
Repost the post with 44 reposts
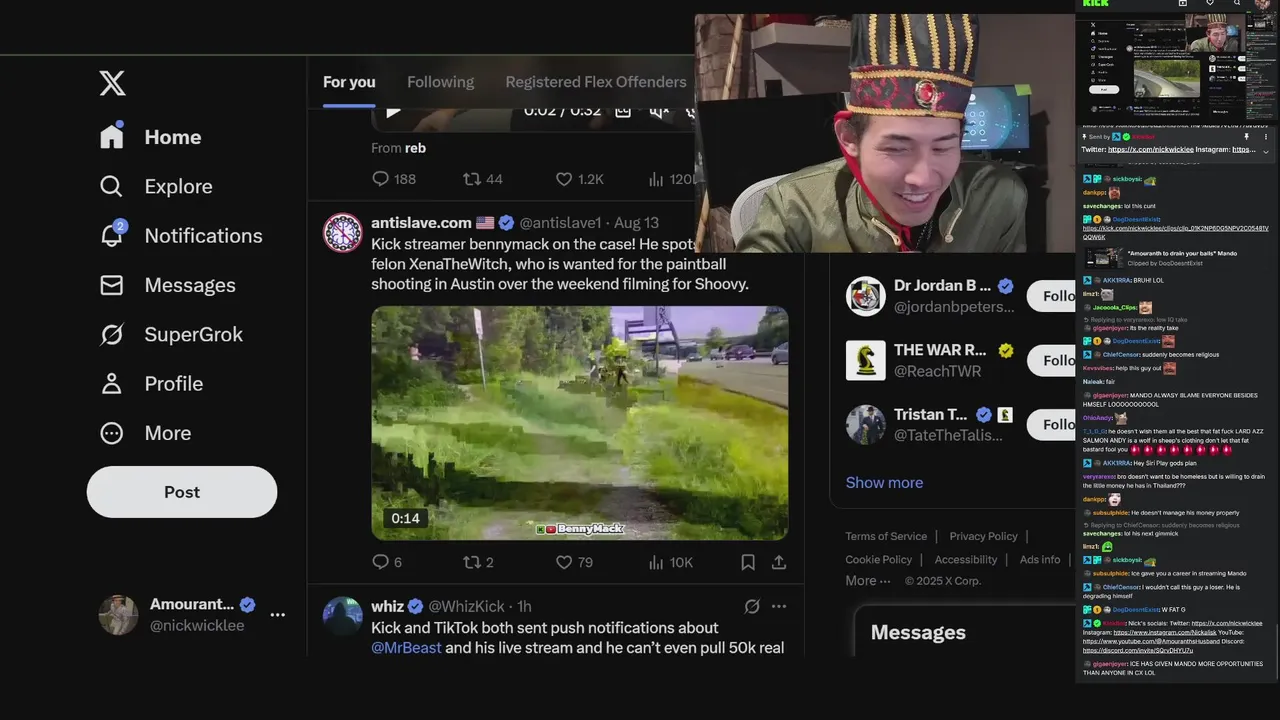[x=471, y=179]
